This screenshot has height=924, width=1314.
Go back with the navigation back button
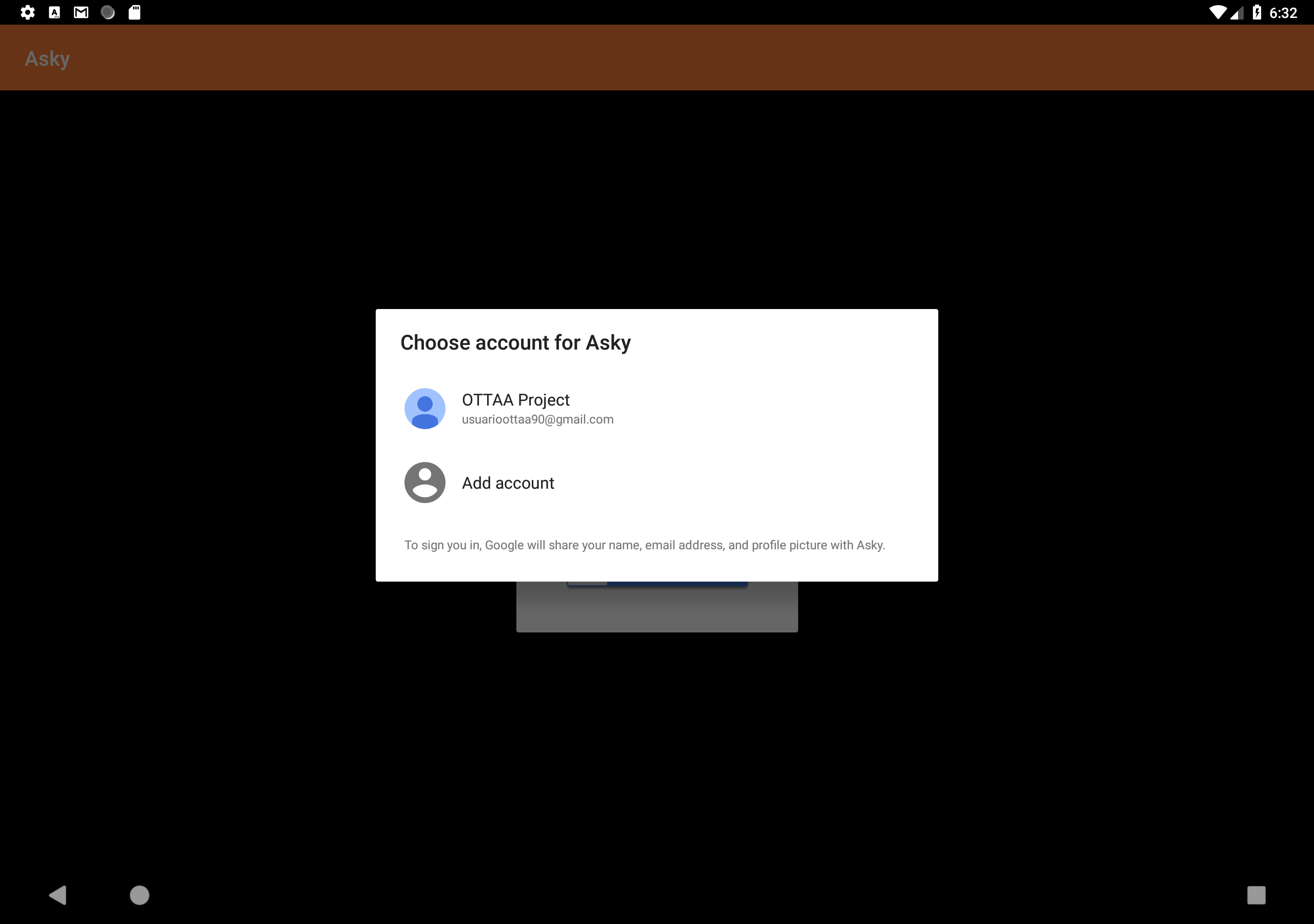(58, 895)
